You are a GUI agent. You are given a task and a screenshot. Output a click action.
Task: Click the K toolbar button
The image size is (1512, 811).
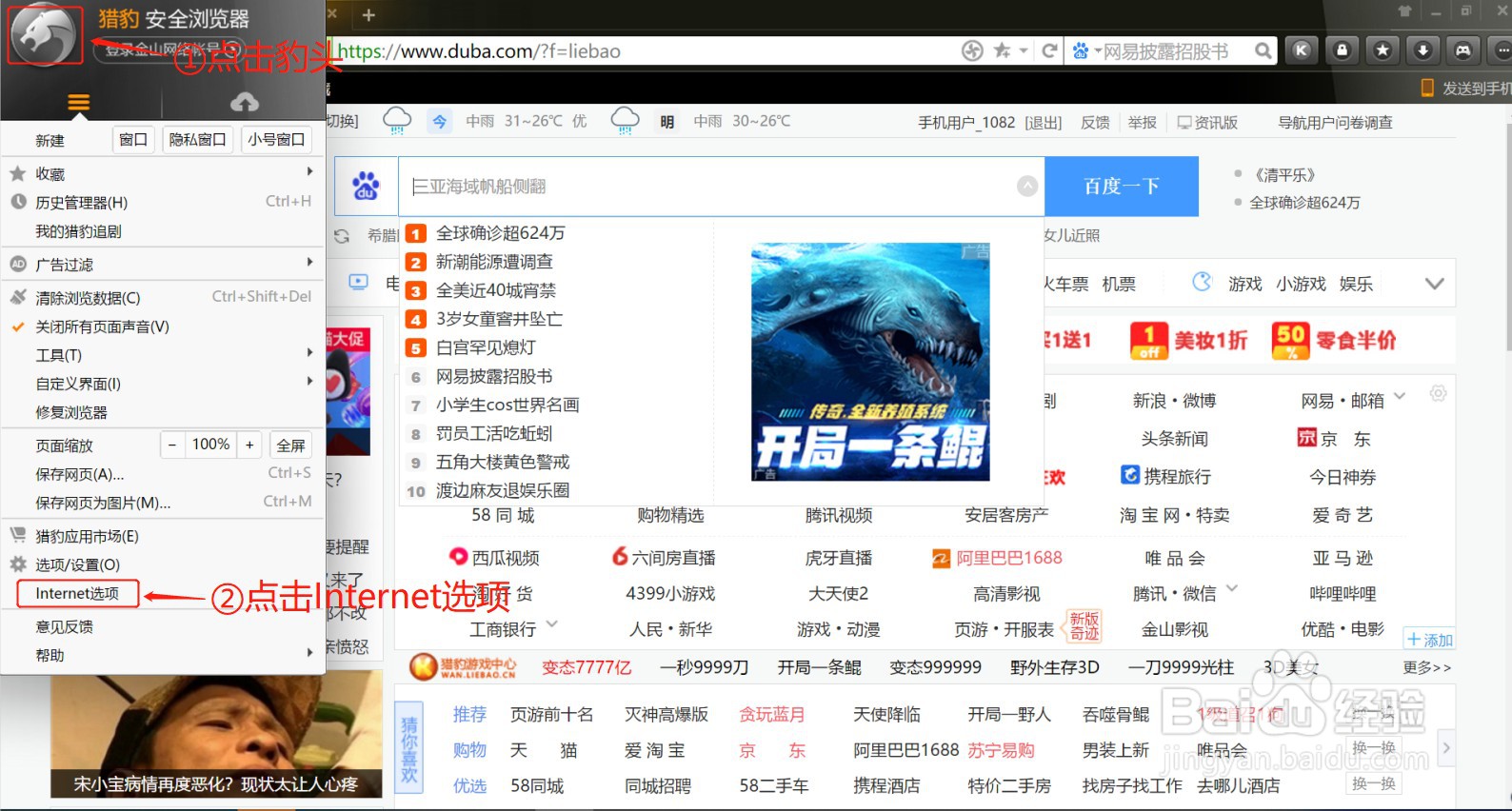pos(1302,50)
